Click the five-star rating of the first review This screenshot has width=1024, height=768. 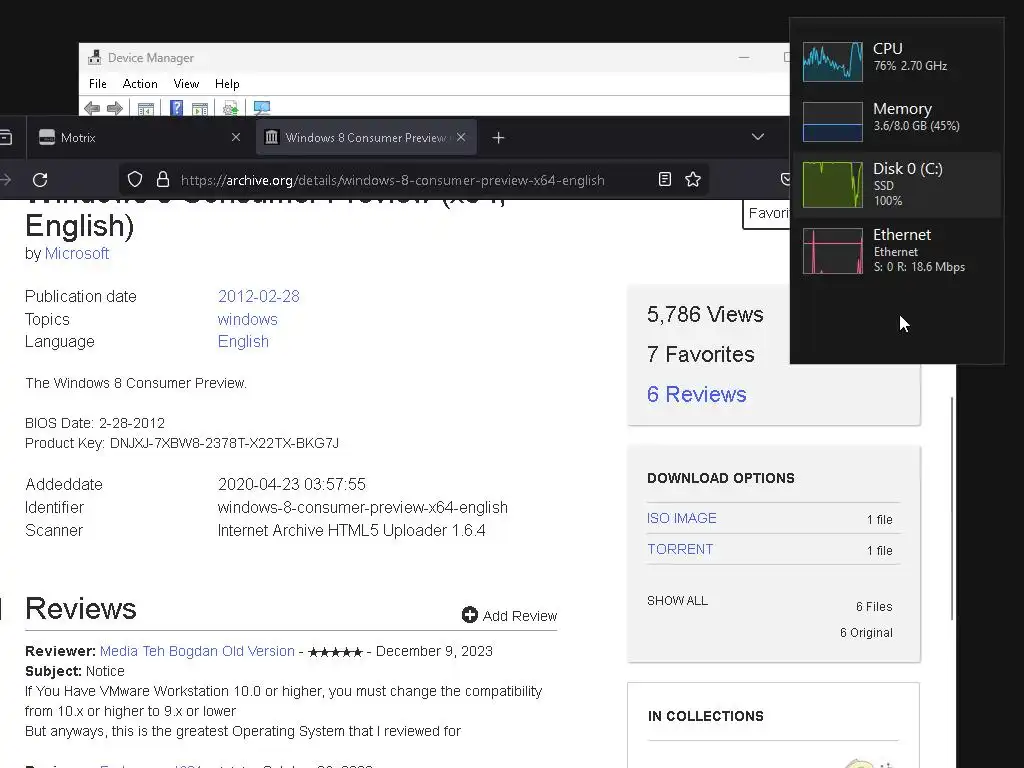[335, 652]
